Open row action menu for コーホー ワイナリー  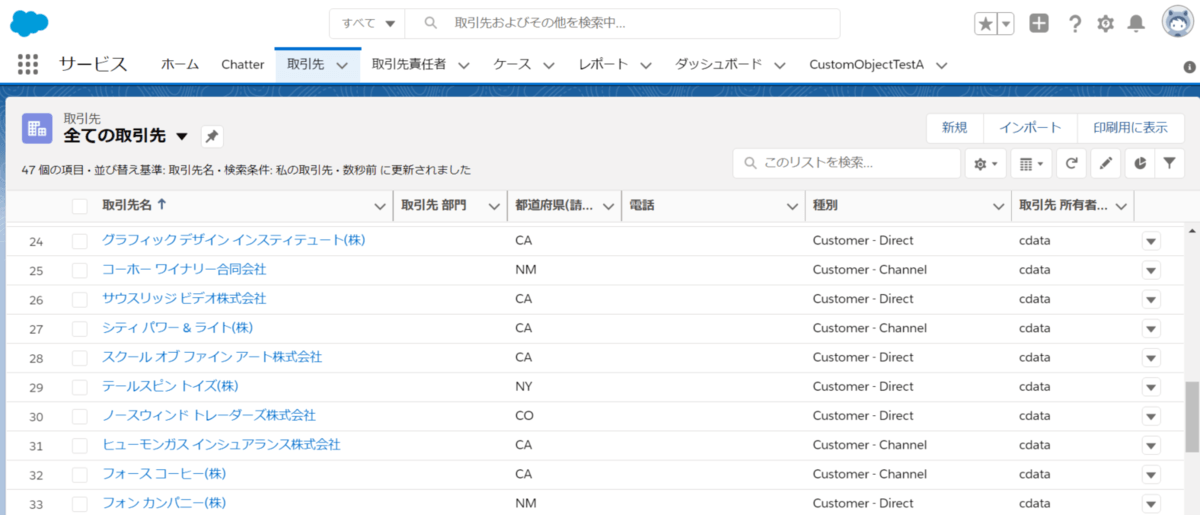1151,270
